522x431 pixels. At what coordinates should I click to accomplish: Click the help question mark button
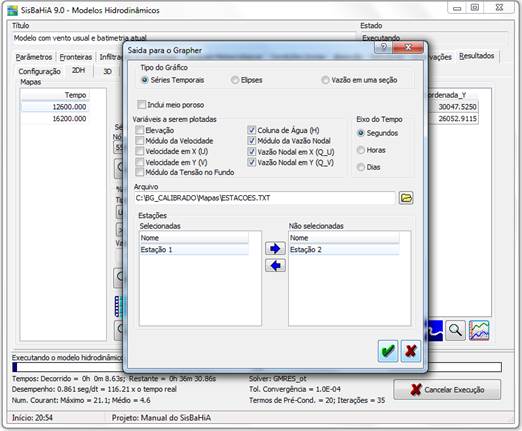tap(383, 47)
